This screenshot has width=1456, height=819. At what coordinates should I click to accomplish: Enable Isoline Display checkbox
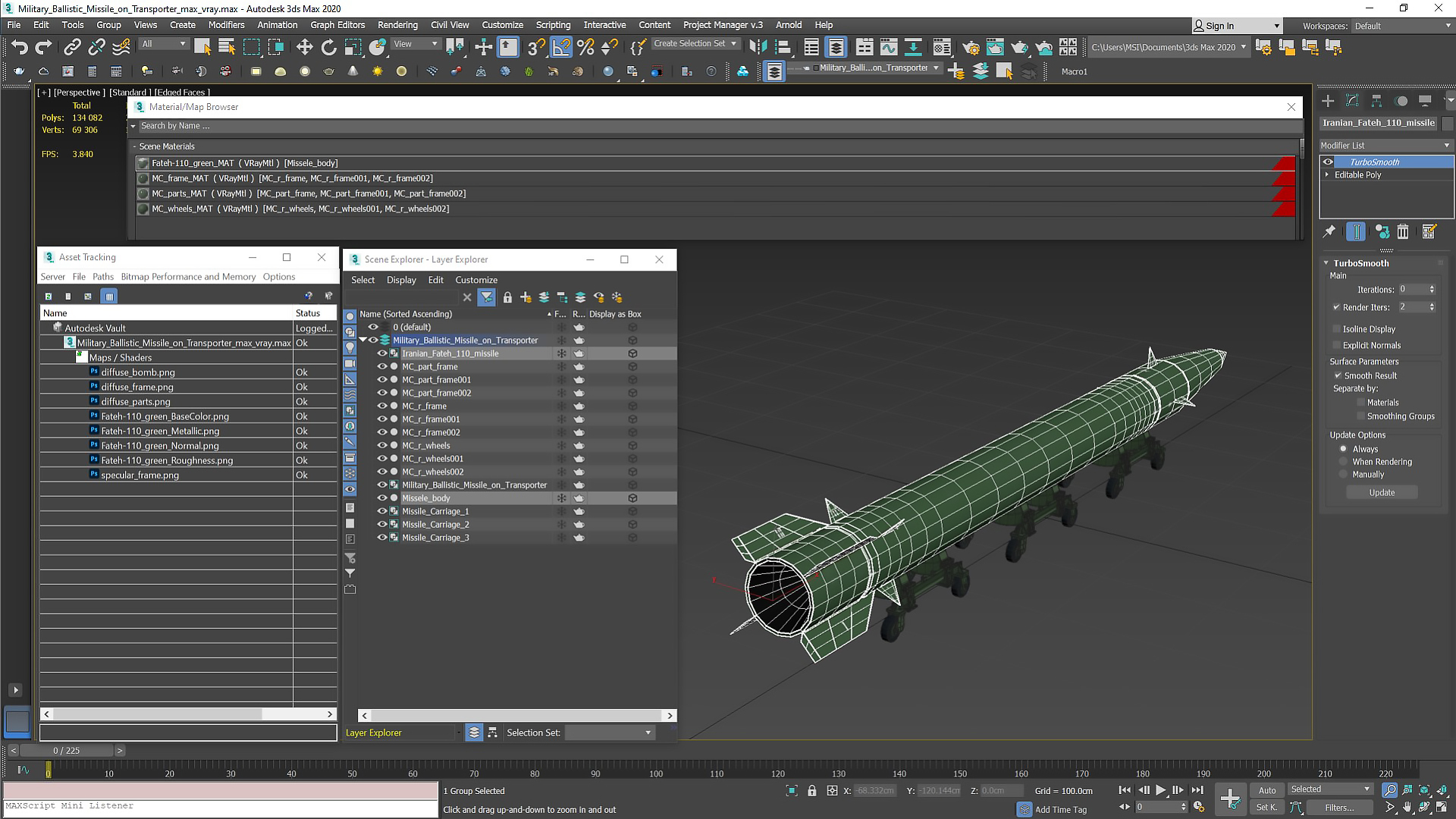[1337, 329]
